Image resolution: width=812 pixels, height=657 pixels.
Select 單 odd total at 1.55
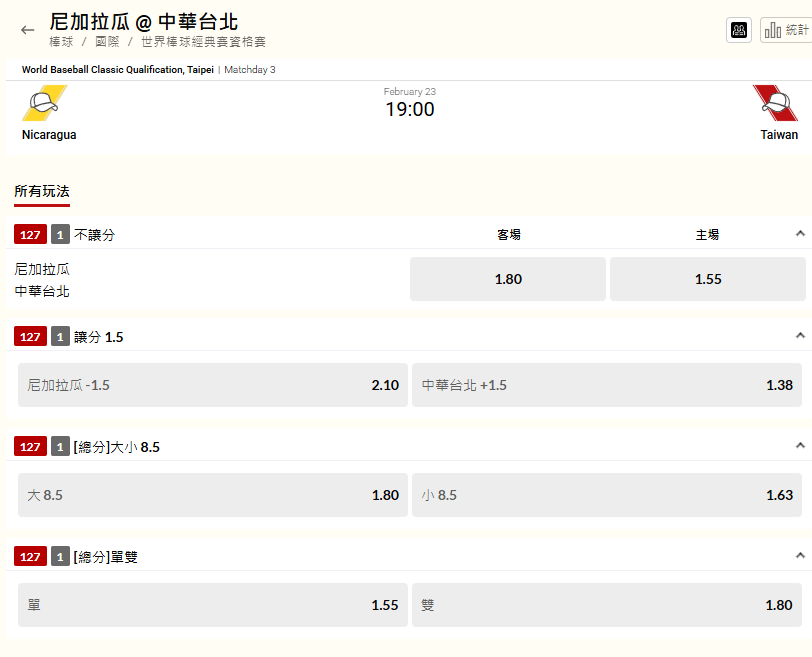click(x=213, y=605)
